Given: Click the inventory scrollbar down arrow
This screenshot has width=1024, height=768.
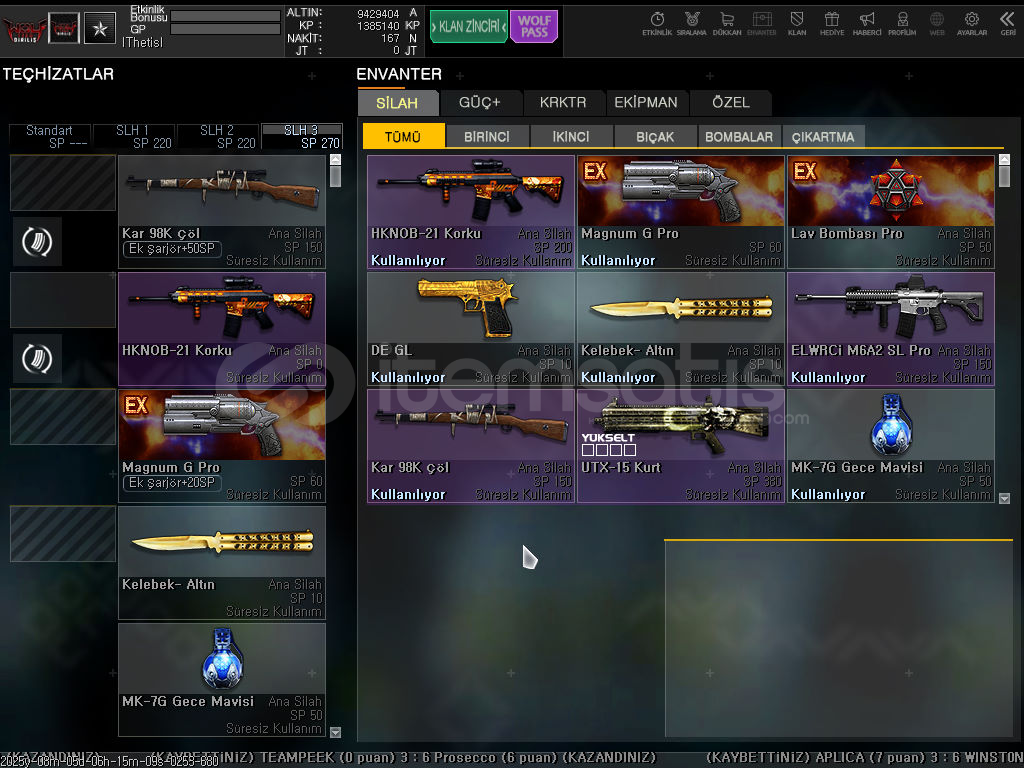Looking at the screenshot, I should [x=1004, y=498].
